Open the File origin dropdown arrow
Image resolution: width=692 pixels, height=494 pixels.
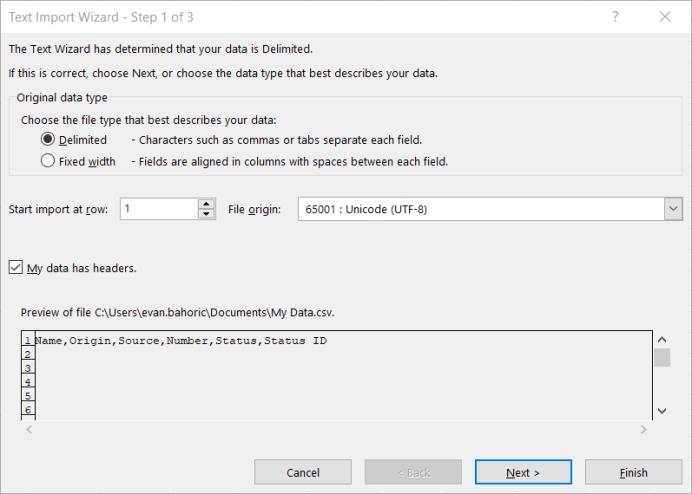(673, 209)
